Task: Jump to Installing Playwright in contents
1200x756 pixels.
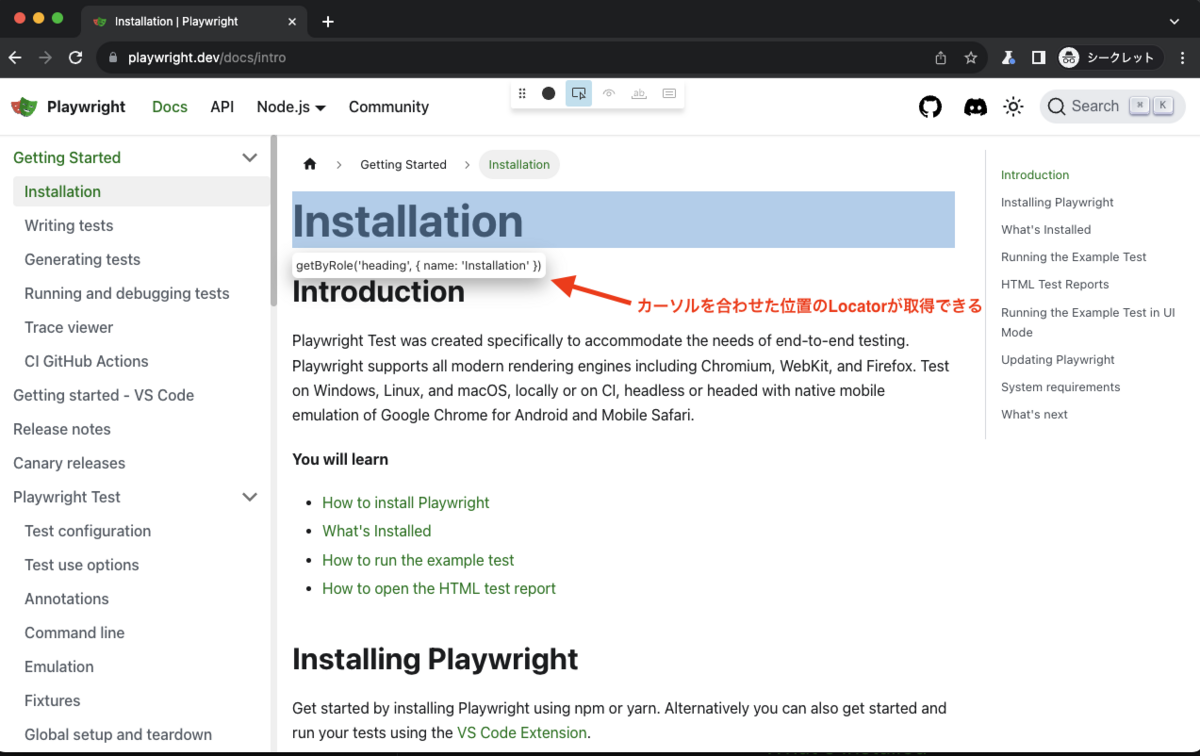Action: tap(1057, 203)
